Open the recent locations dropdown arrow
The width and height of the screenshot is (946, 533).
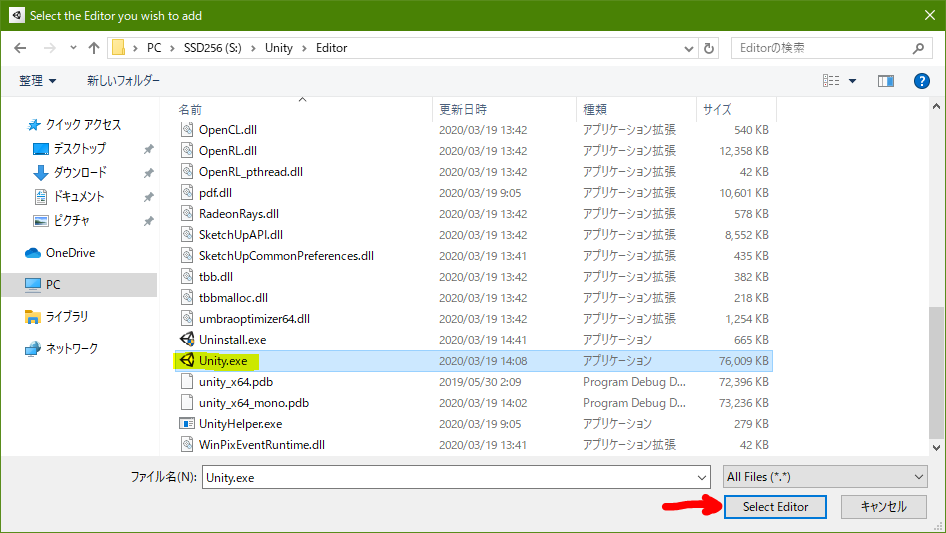coord(73,48)
